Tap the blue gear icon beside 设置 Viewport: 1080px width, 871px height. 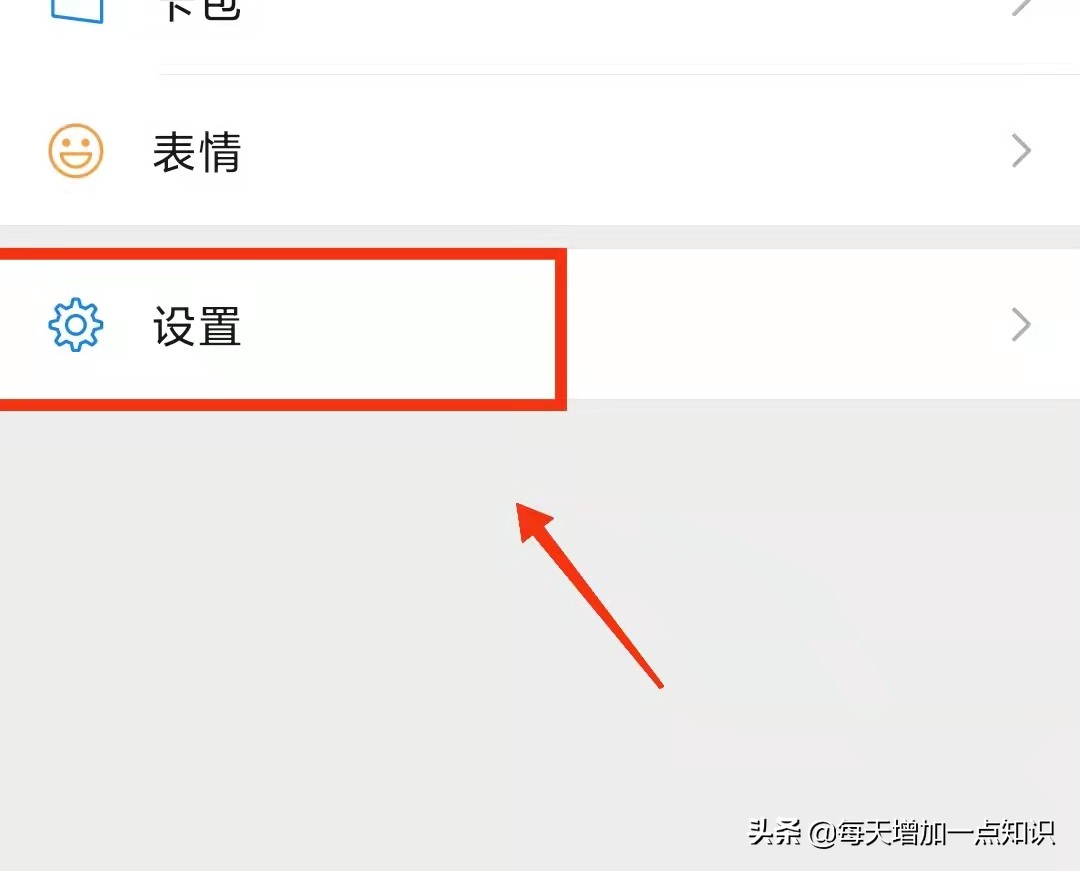(x=76, y=324)
